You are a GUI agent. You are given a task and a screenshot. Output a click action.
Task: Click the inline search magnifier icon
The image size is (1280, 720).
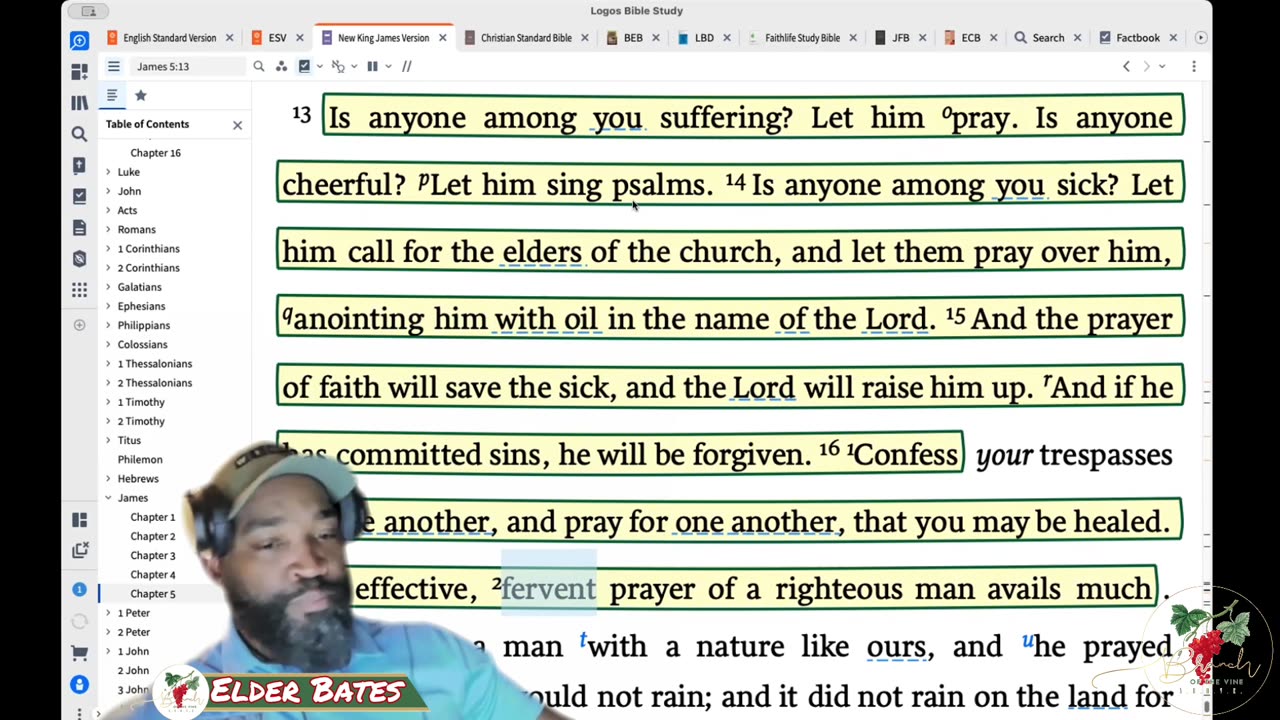258,66
